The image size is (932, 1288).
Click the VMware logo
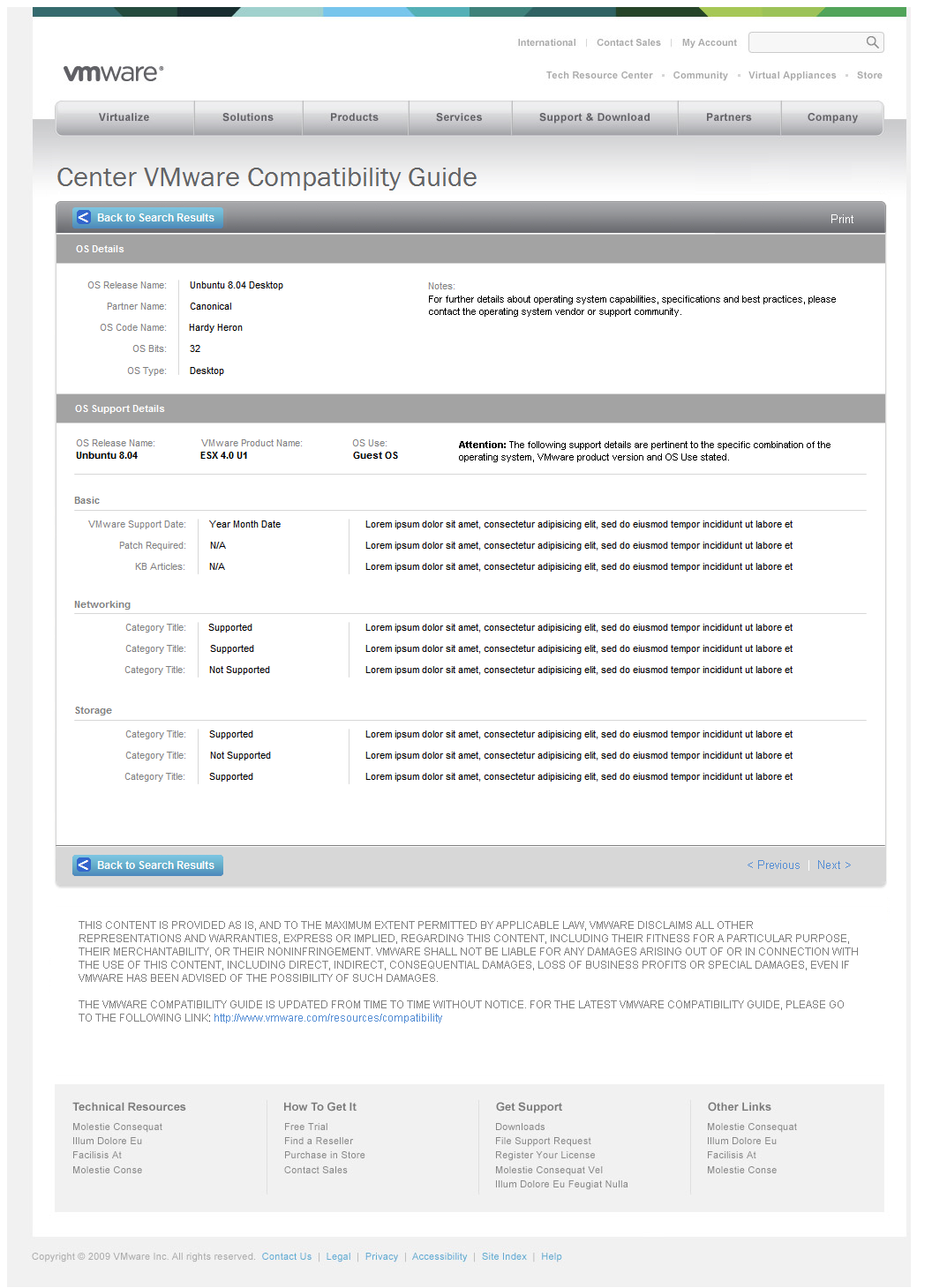point(113,73)
